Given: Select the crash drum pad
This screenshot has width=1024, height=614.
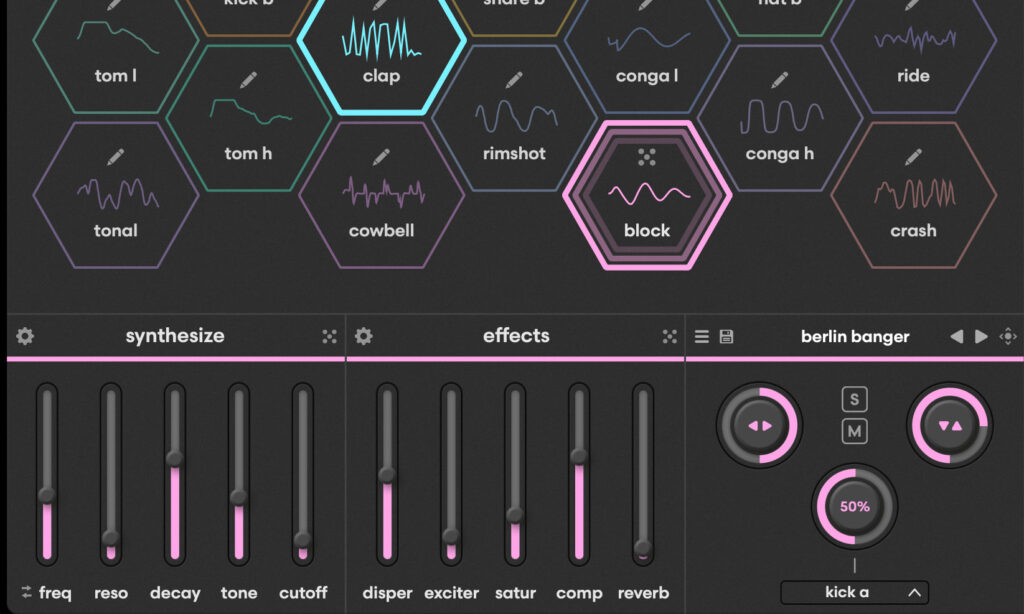Looking at the screenshot, I should tap(913, 200).
